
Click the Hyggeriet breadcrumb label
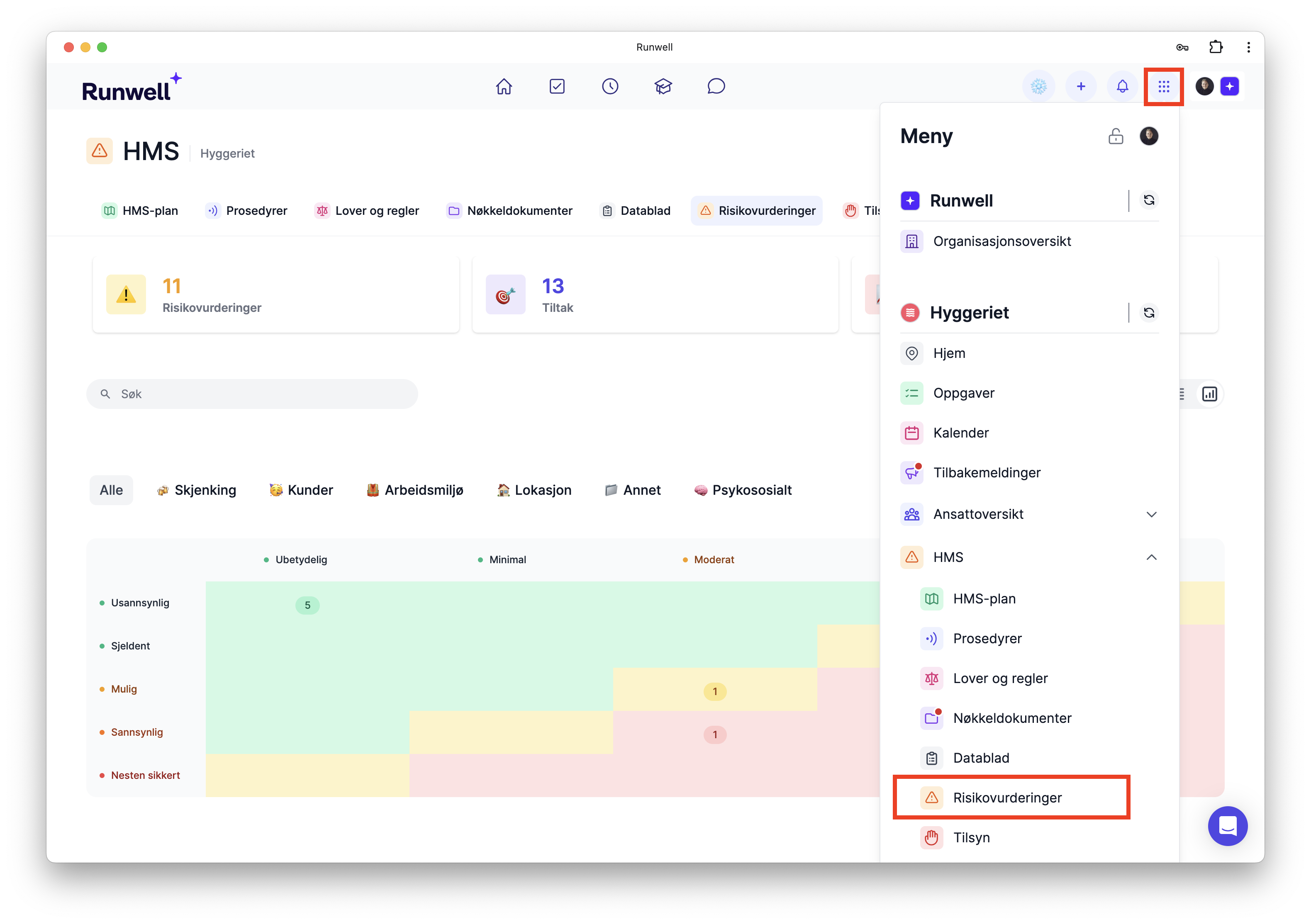tap(227, 153)
